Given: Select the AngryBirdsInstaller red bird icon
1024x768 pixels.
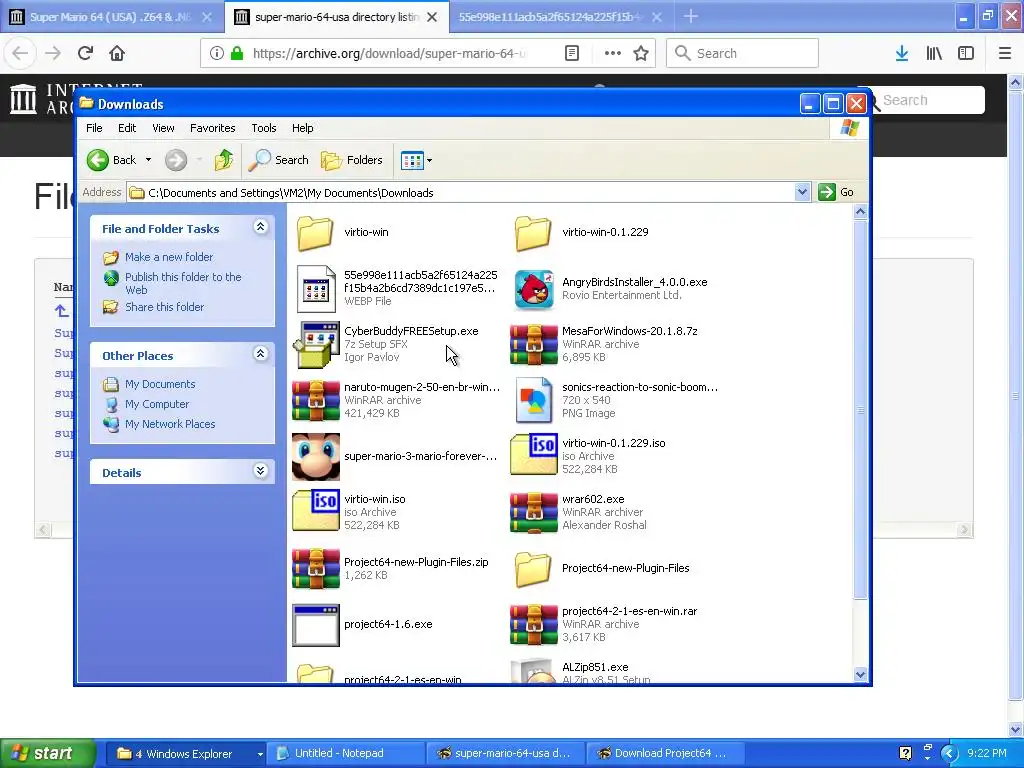Looking at the screenshot, I should point(534,289).
